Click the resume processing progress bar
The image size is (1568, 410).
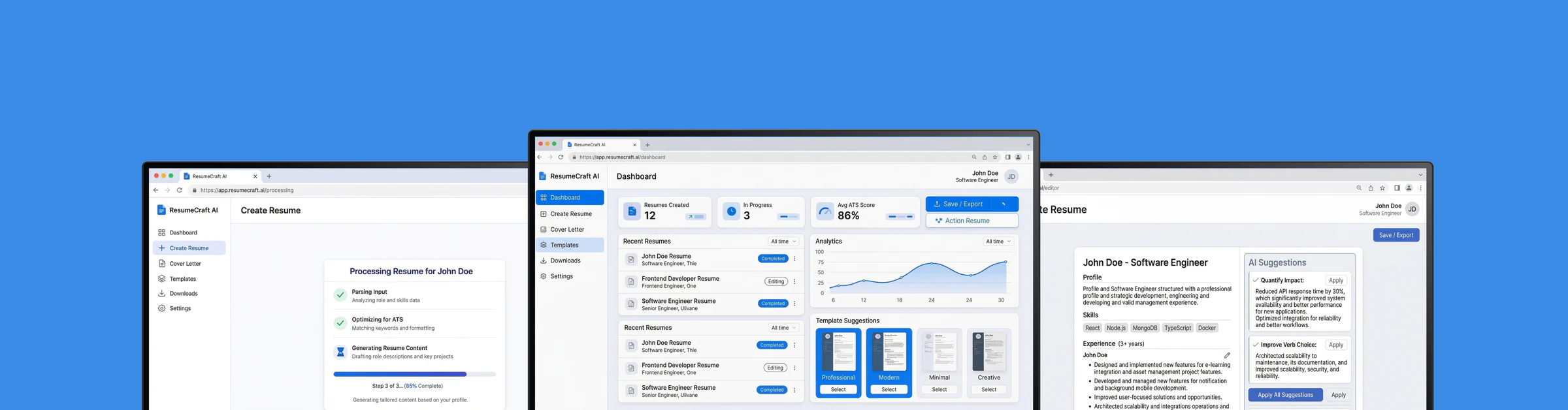point(414,374)
